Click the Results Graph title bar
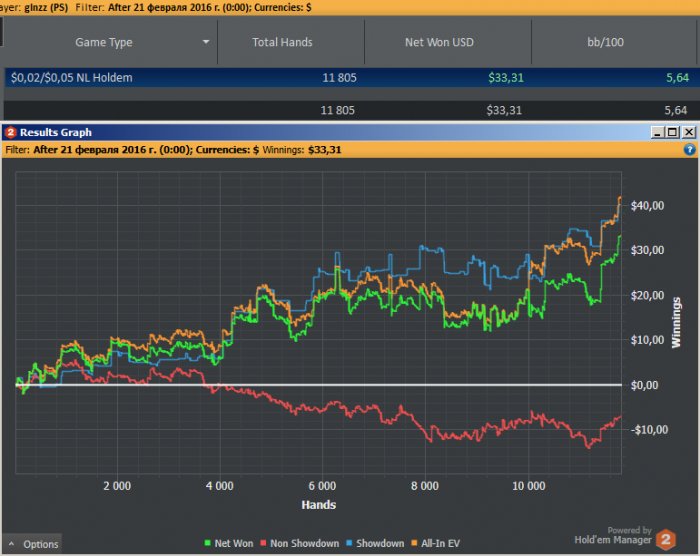The image size is (700, 556). [x=300, y=132]
